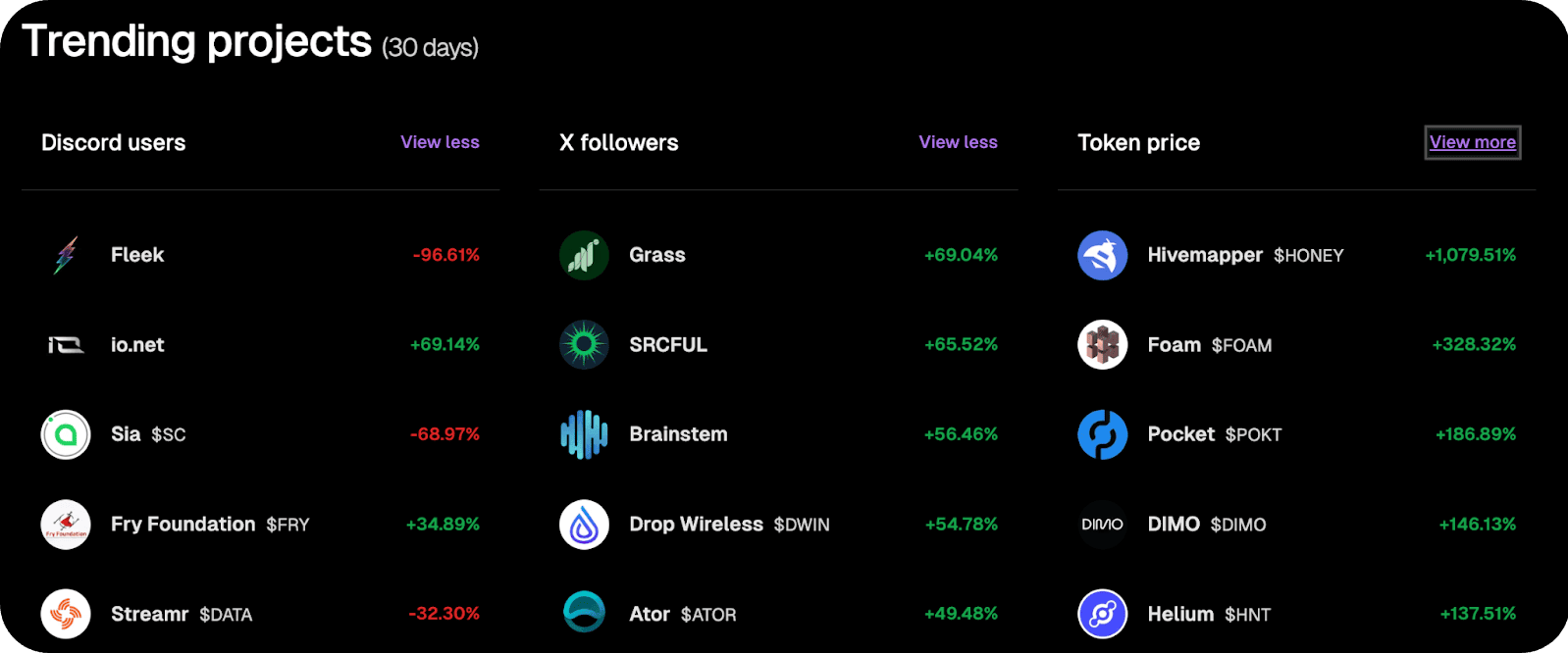Select the Sia green circle logo
The image size is (1568, 653).
point(66,434)
